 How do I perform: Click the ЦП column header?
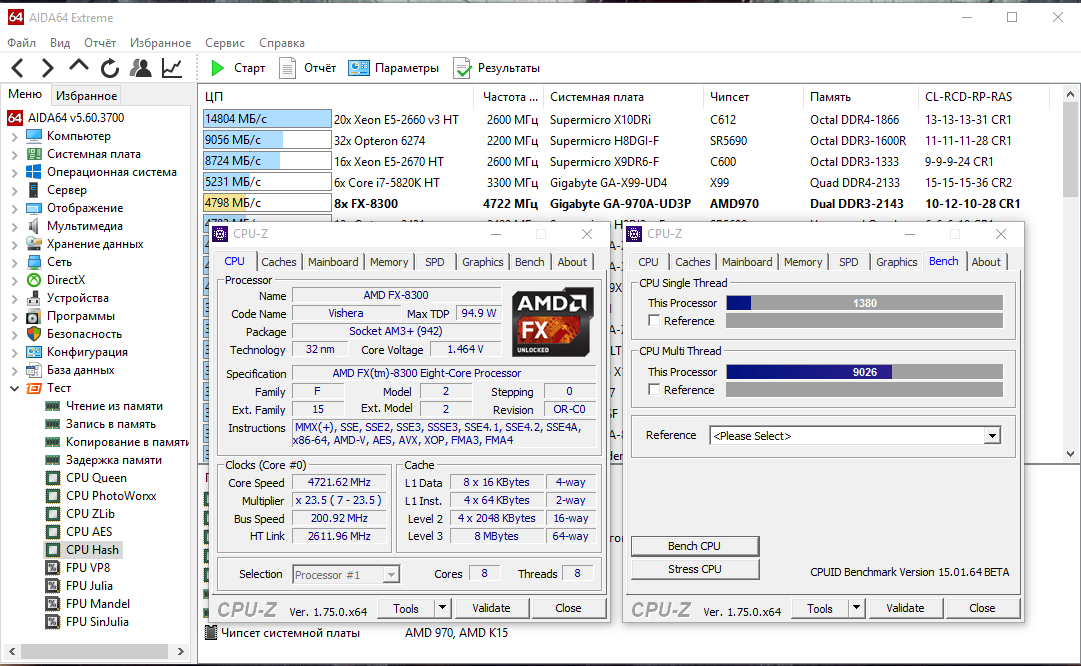[x=336, y=97]
